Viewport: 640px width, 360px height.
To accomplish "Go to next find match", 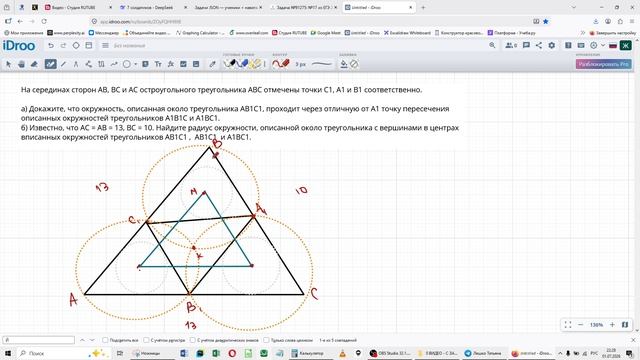I will 92,340.
